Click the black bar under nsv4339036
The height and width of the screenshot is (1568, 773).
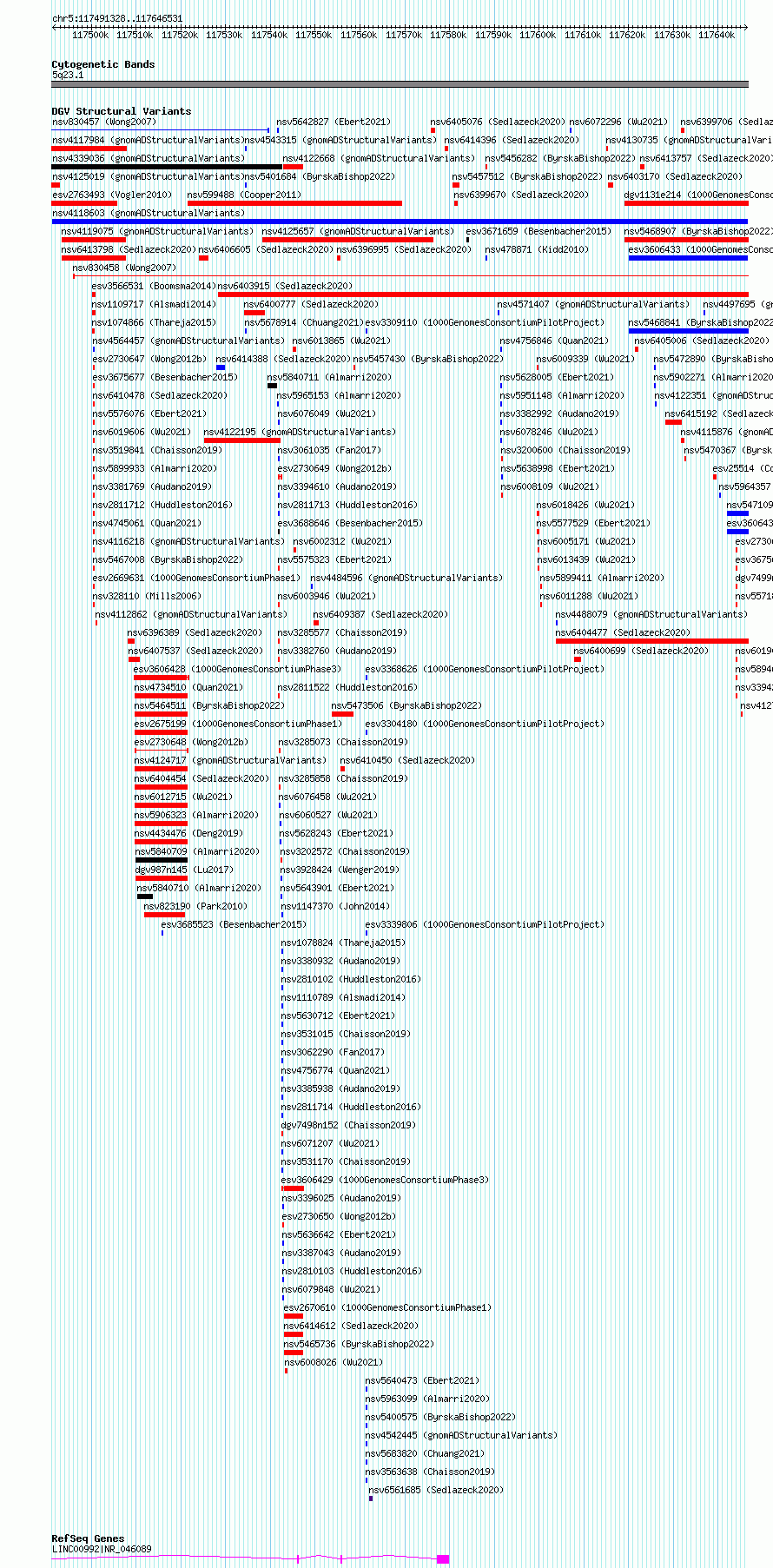coord(167,167)
